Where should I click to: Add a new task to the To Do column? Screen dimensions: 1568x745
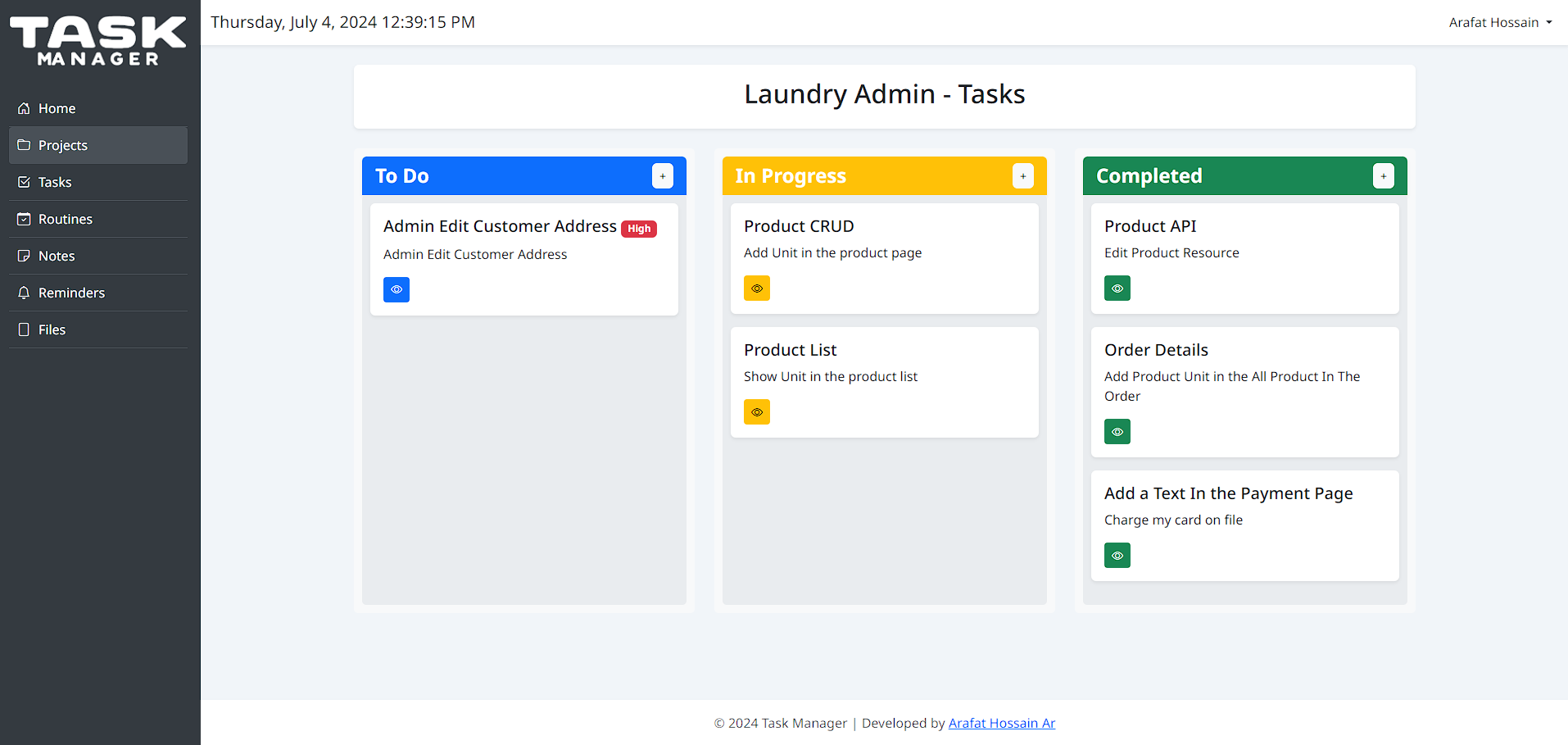coord(662,175)
